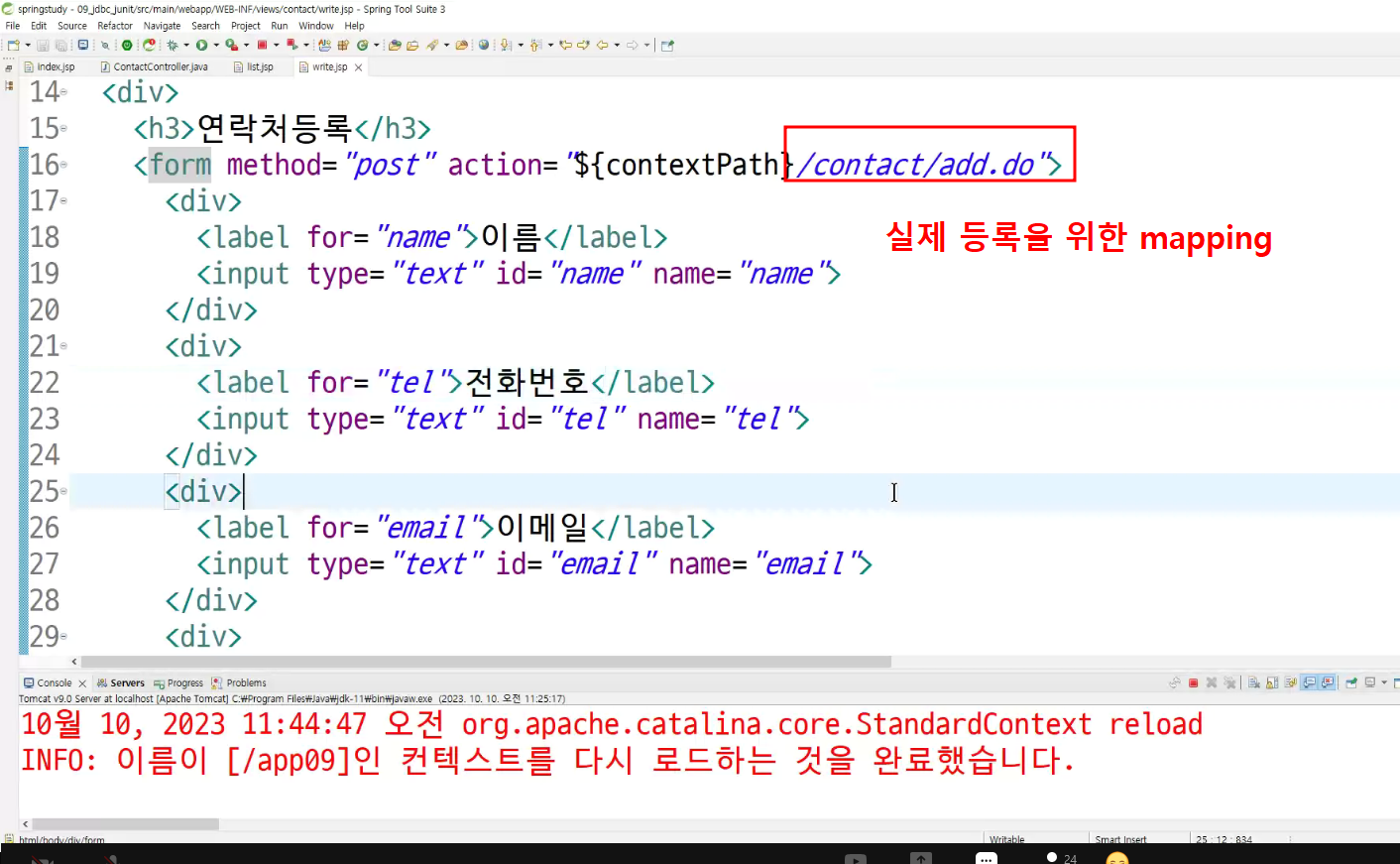Screen dimensions: 1400x864
Task: Expand the Back history dropdown arrow
Action: pyautogui.click(x=617, y=45)
